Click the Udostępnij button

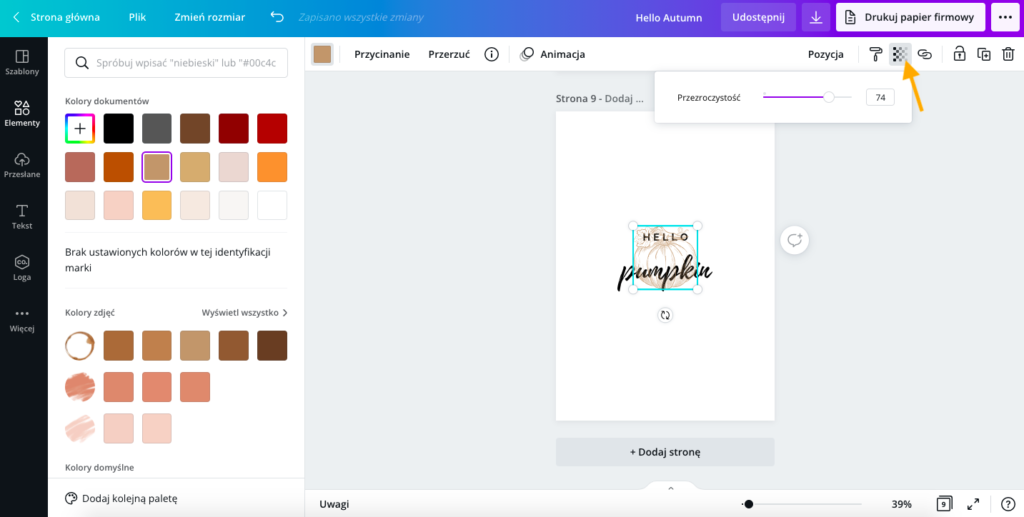758,18
